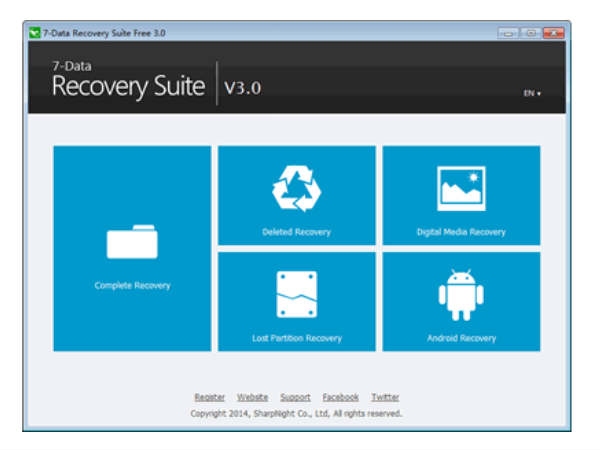This screenshot has height=450, width=600.
Task: Click the Android Recovery label
Action: (x=461, y=338)
